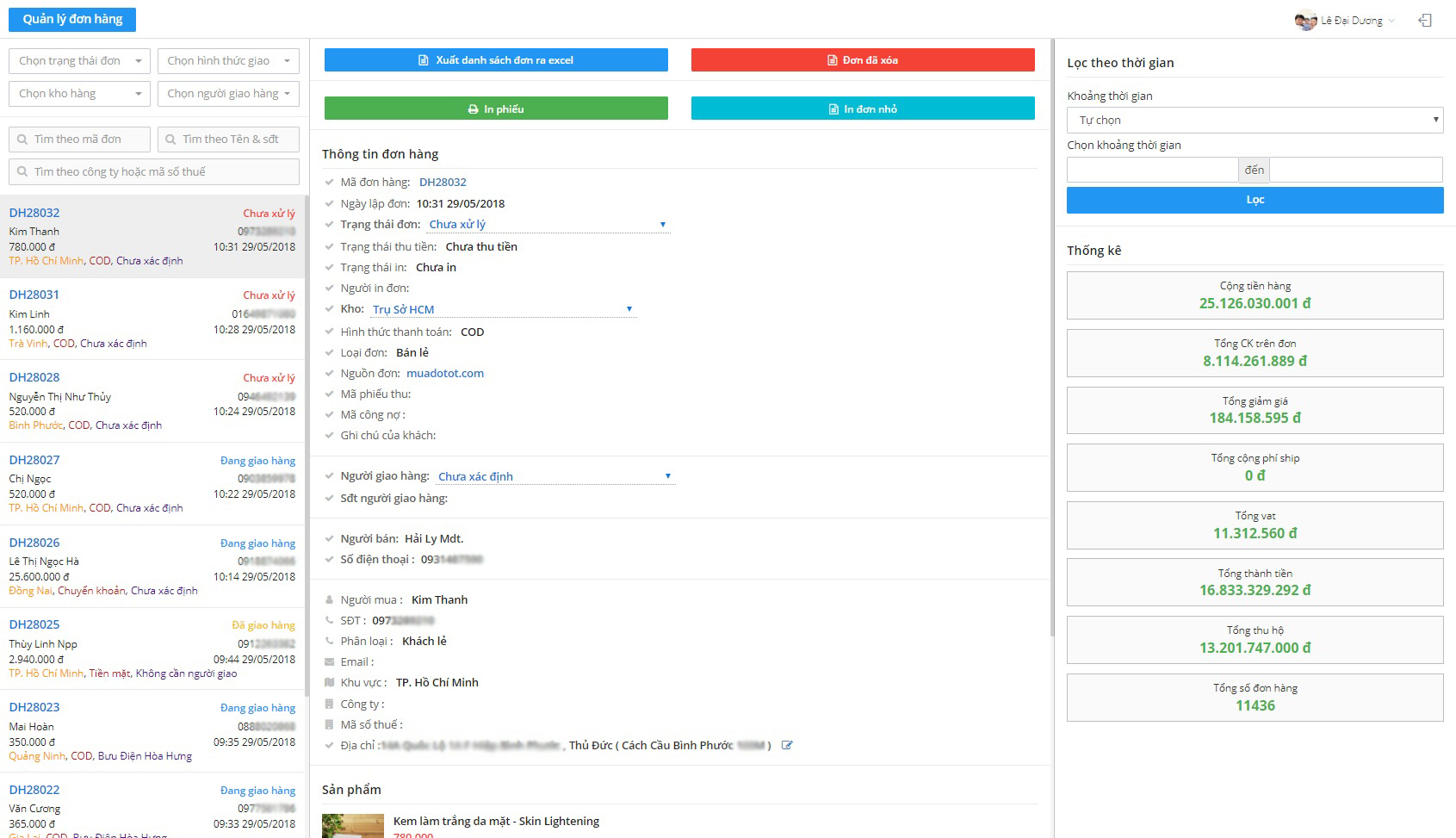
Task: Open the muadotot.com source link
Action: [445, 374]
